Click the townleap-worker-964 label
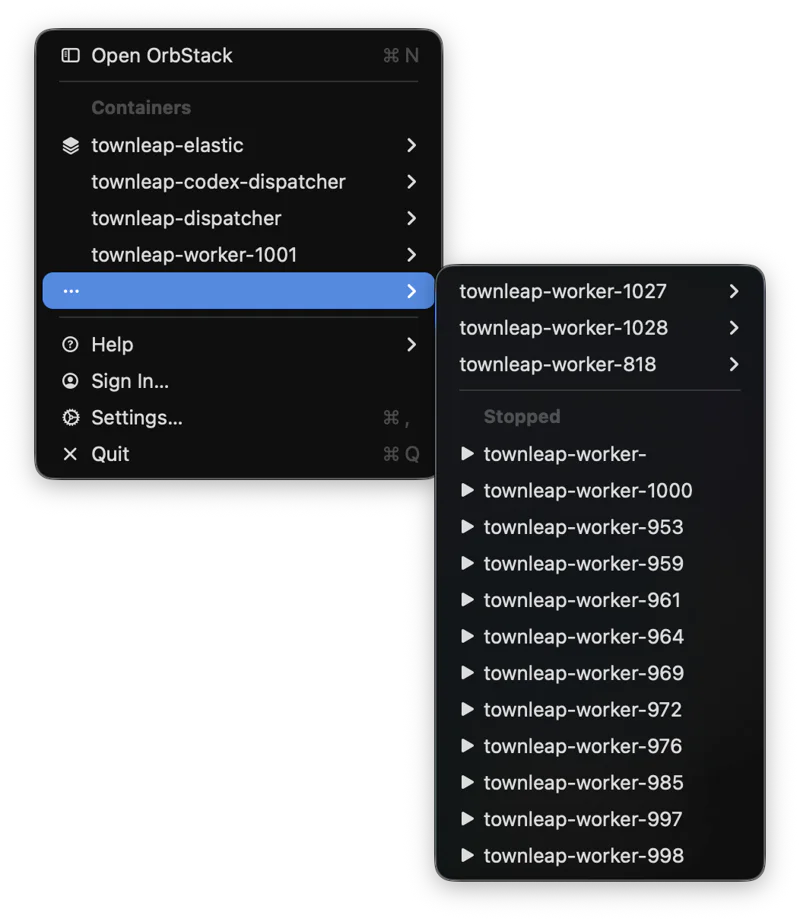 point(584,636)
